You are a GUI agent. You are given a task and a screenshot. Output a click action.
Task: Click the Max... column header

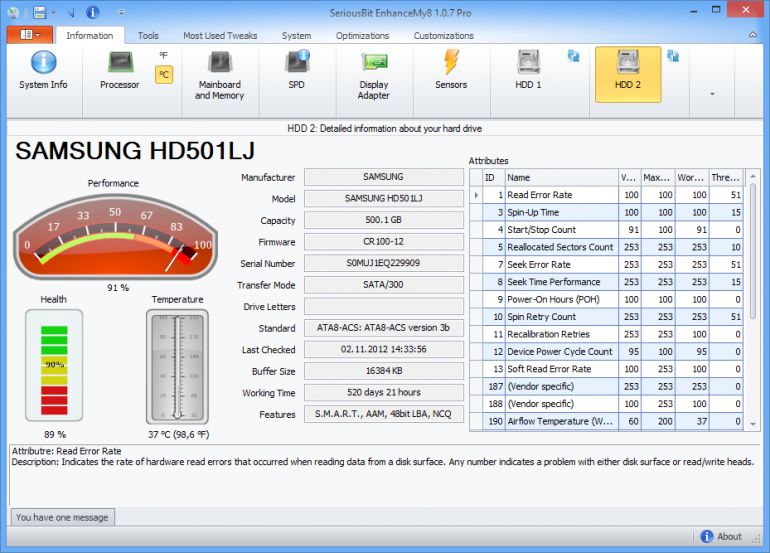pyautogui.click(x=658, y=177)
